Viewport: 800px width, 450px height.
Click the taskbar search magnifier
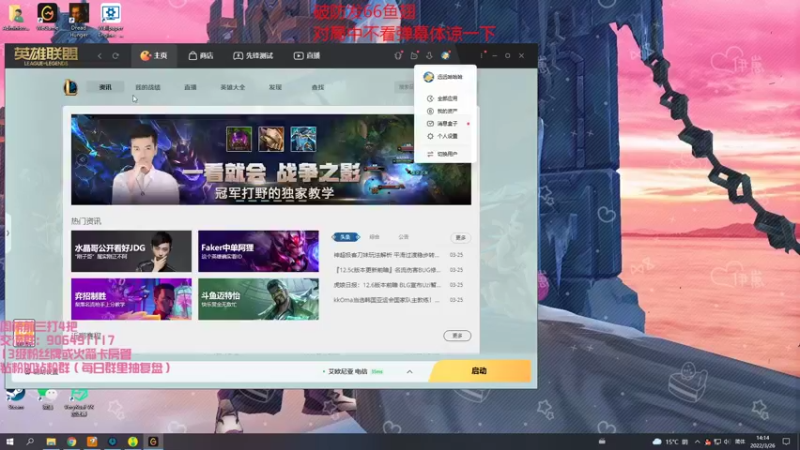pos(30,441)
